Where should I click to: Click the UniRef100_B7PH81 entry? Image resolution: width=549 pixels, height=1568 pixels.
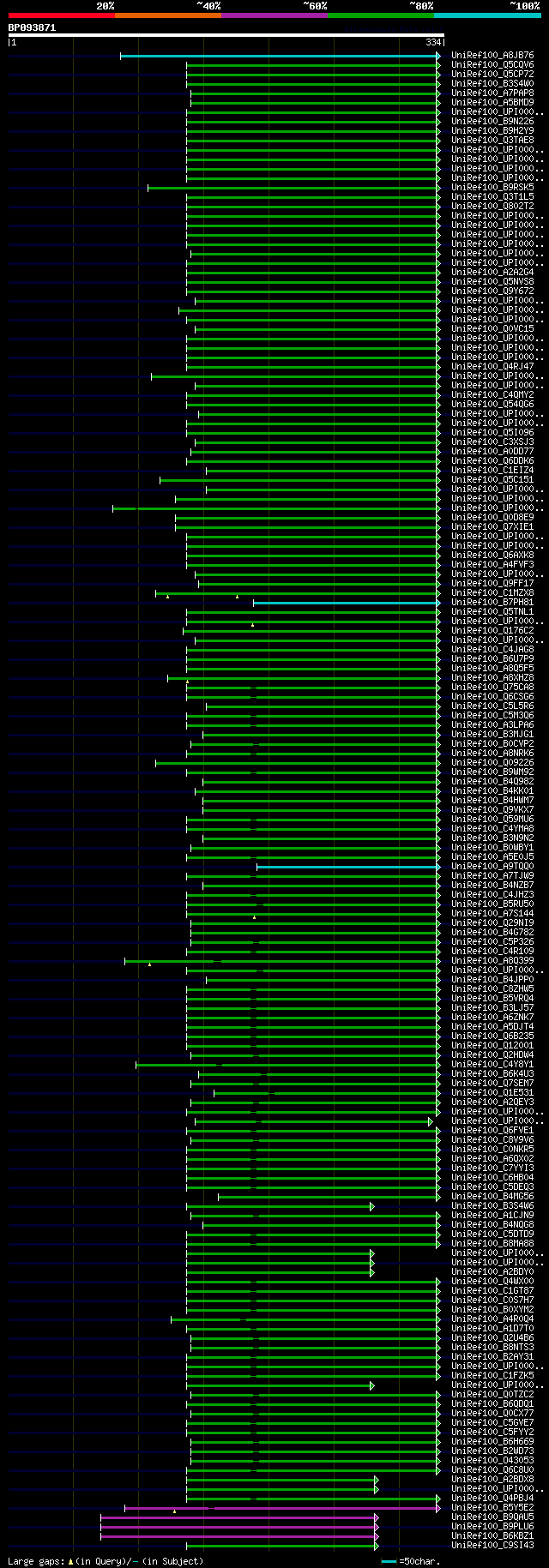pos(492,603)
